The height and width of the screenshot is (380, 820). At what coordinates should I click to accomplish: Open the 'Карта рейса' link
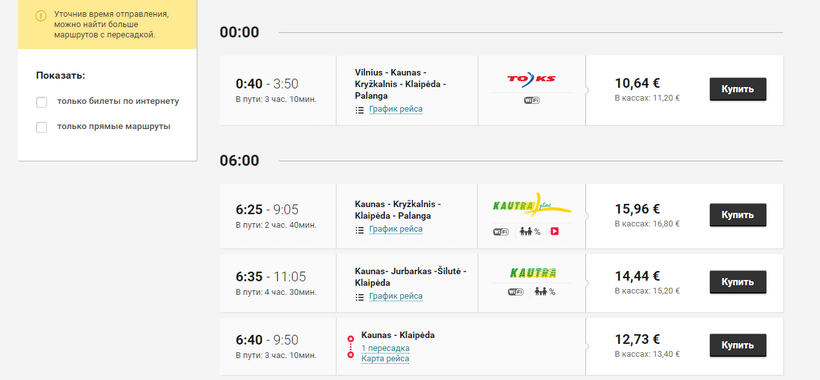coord(385,359)
